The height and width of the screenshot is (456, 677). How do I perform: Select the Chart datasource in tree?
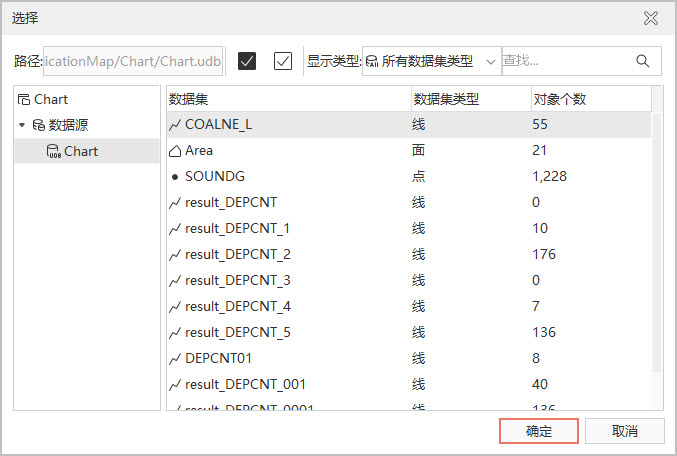[81, 152]
